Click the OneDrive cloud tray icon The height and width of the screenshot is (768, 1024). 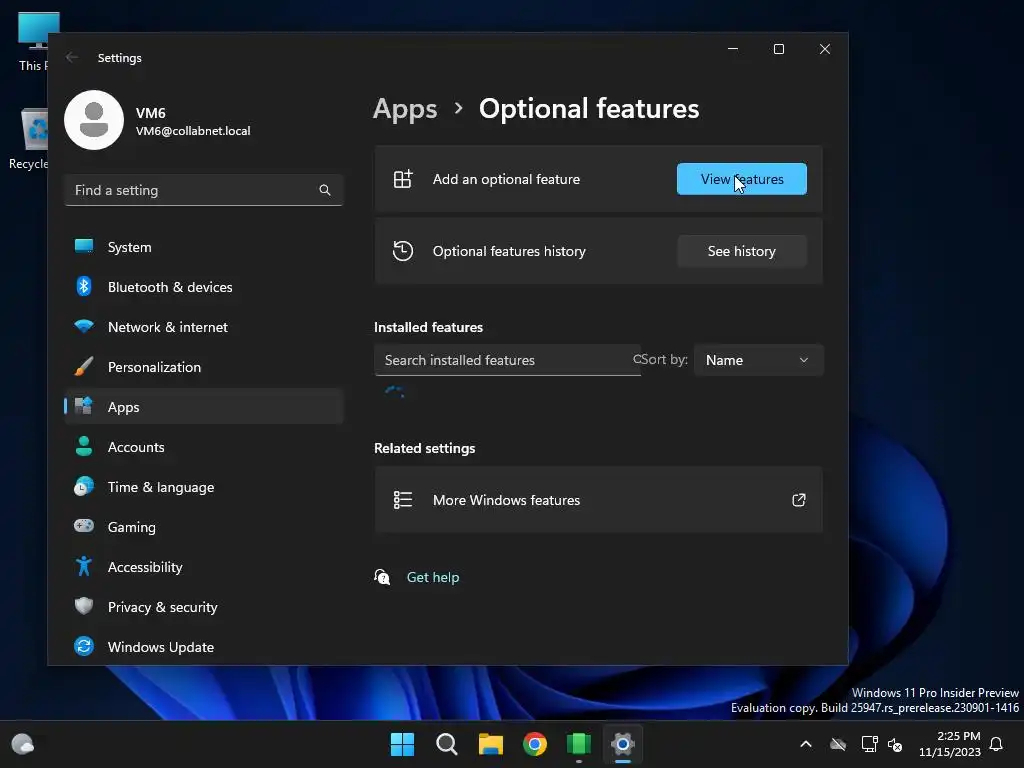(838, 744)
